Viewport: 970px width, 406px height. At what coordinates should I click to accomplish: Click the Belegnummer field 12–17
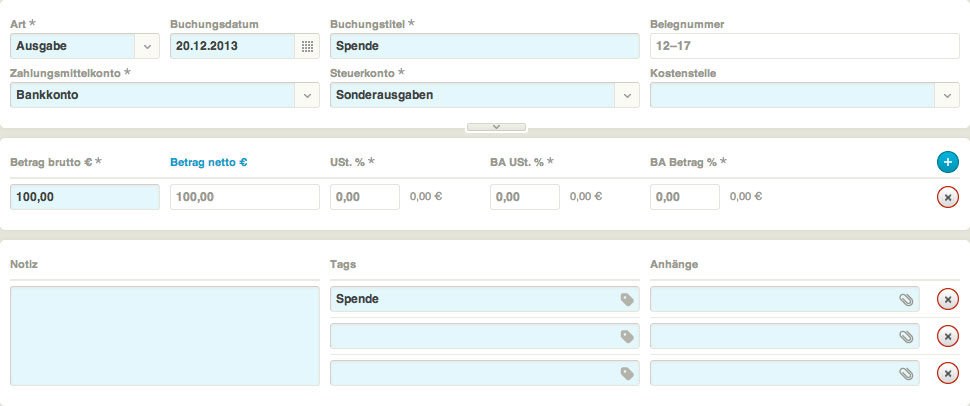click(805, 46)
